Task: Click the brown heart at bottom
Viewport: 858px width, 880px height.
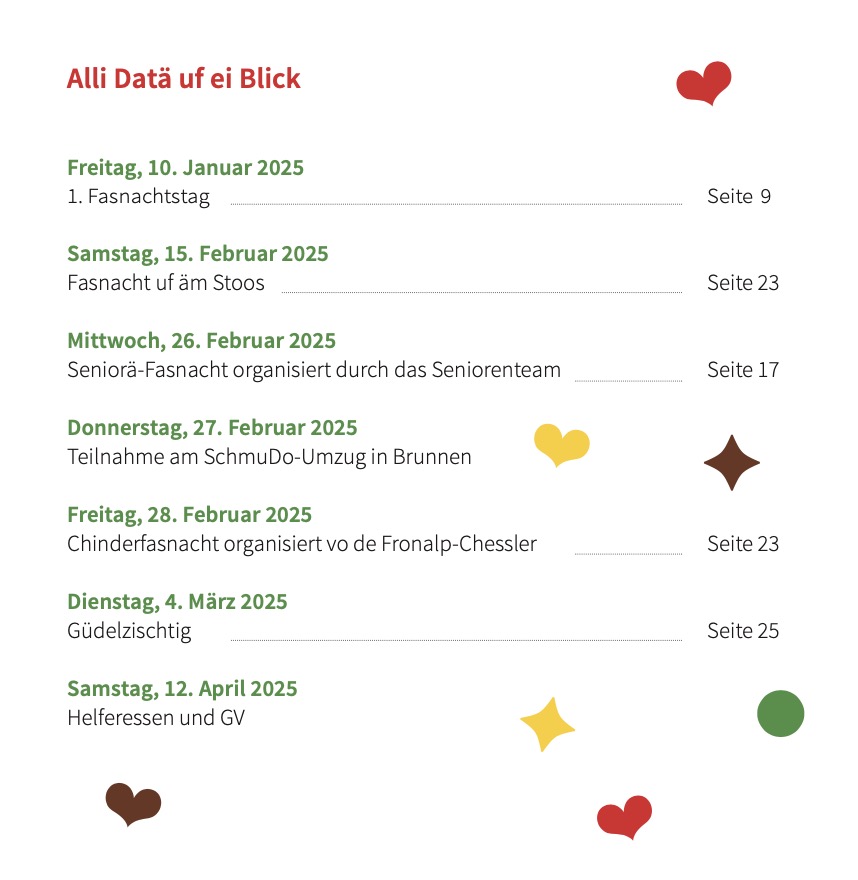Action: coord(134,804)
